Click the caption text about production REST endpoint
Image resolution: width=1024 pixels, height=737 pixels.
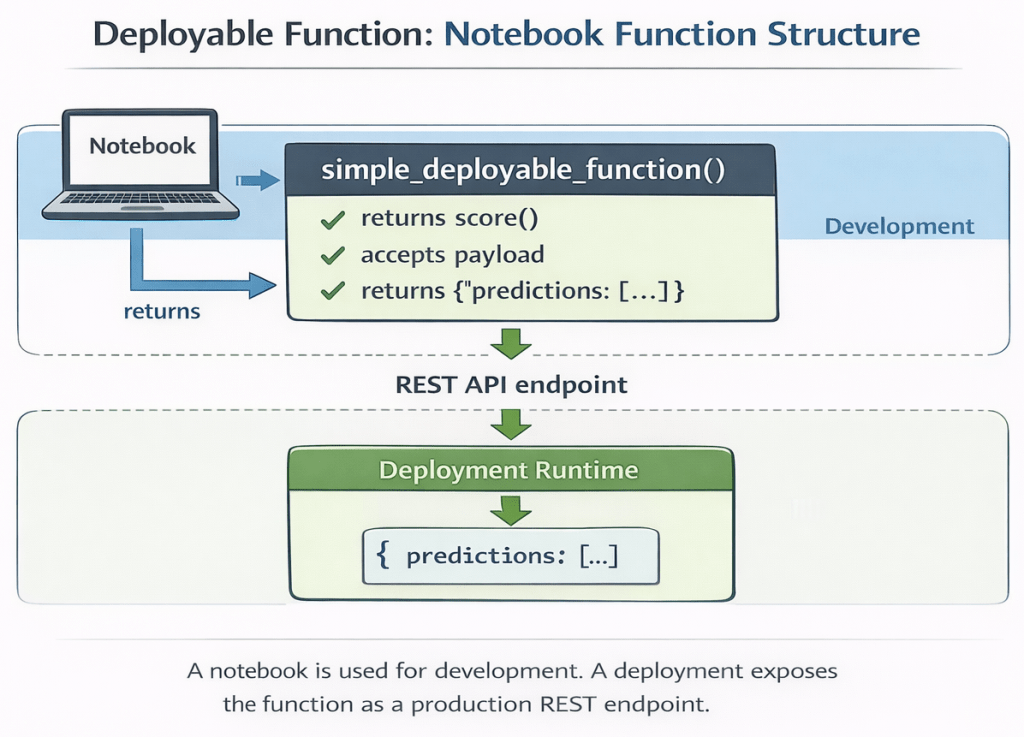tap(511, 687)
